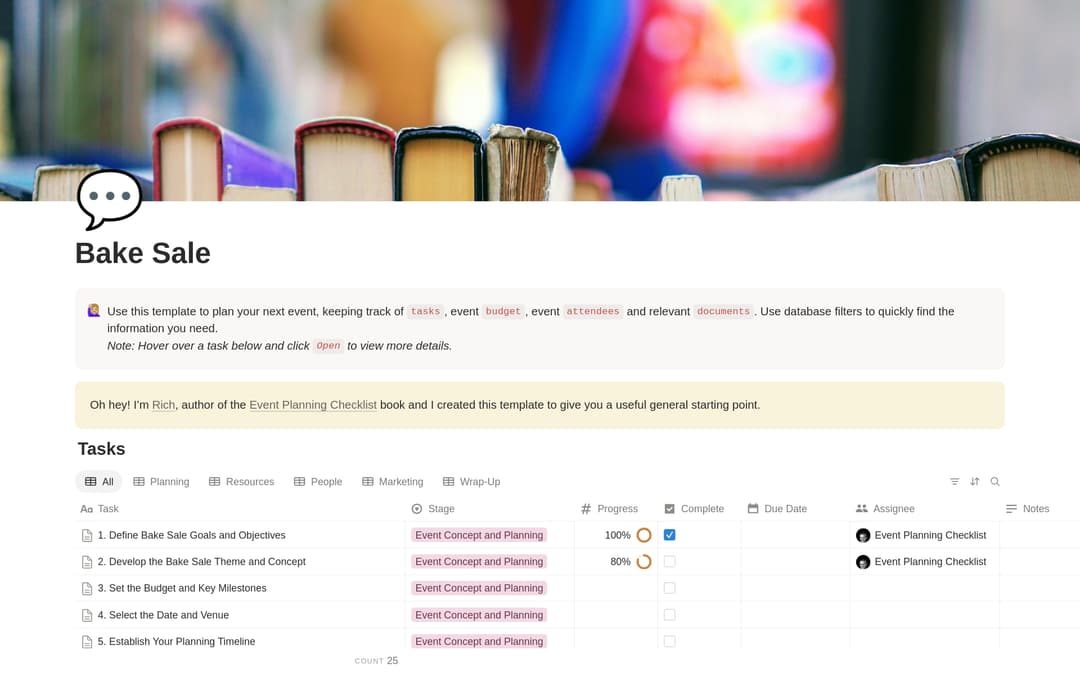
Task: Click Stage tag in task 2 row
Action: pos(479,562)
